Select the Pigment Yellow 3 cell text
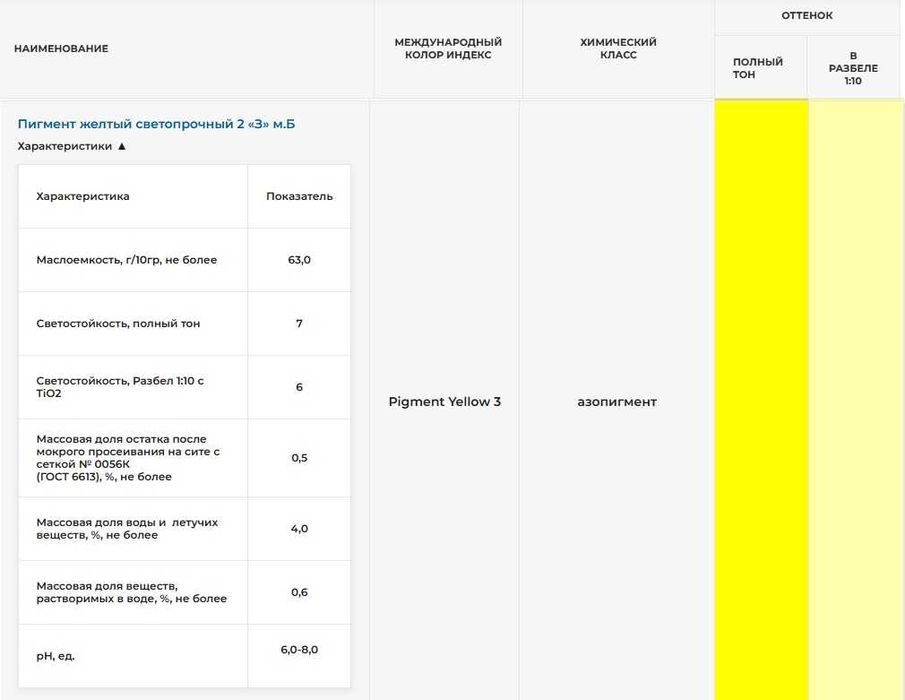The height and width of the screenshot is (700, 905). tap(444, 402)
